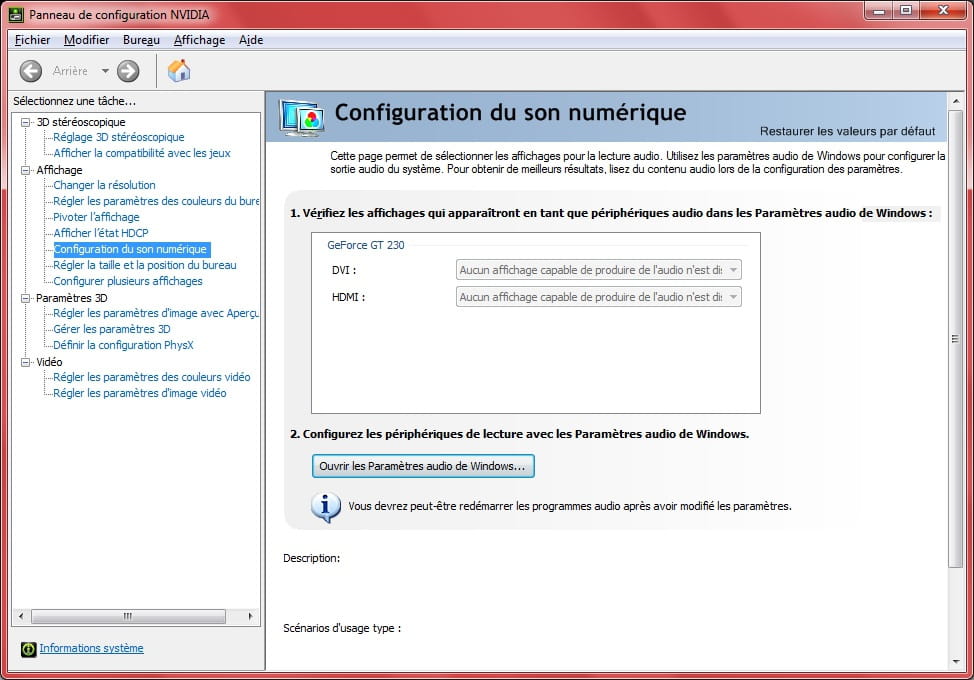
Task: Click the Forward arrow toolbar icon
Action: click(x=128, y=71)
